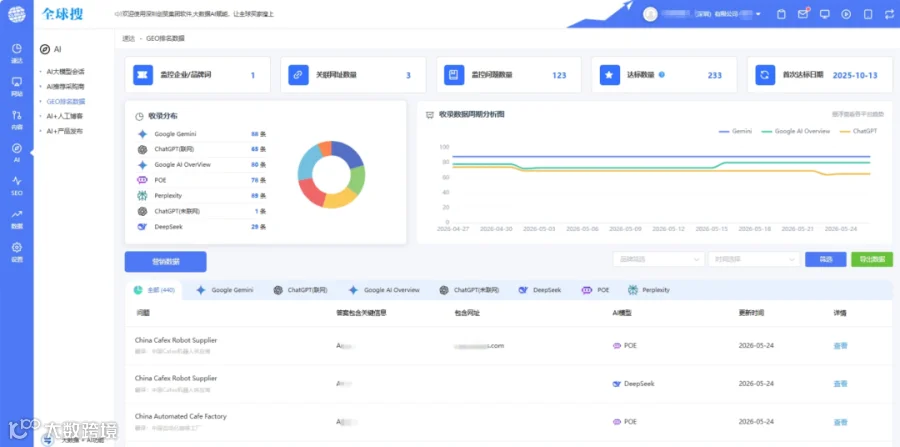Click DeepSeek whale icon in 收录分布 list
900x447 pixels.
click(x=142, y=227)
